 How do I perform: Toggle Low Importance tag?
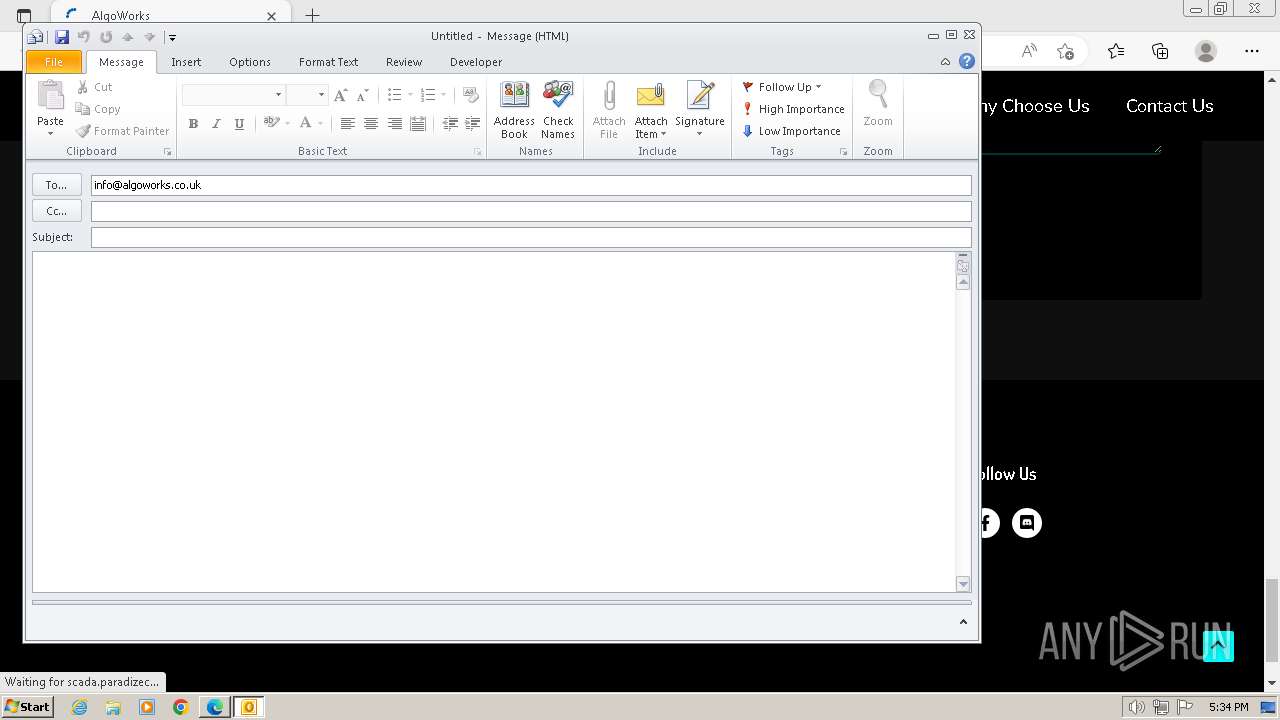click(791, 131)
